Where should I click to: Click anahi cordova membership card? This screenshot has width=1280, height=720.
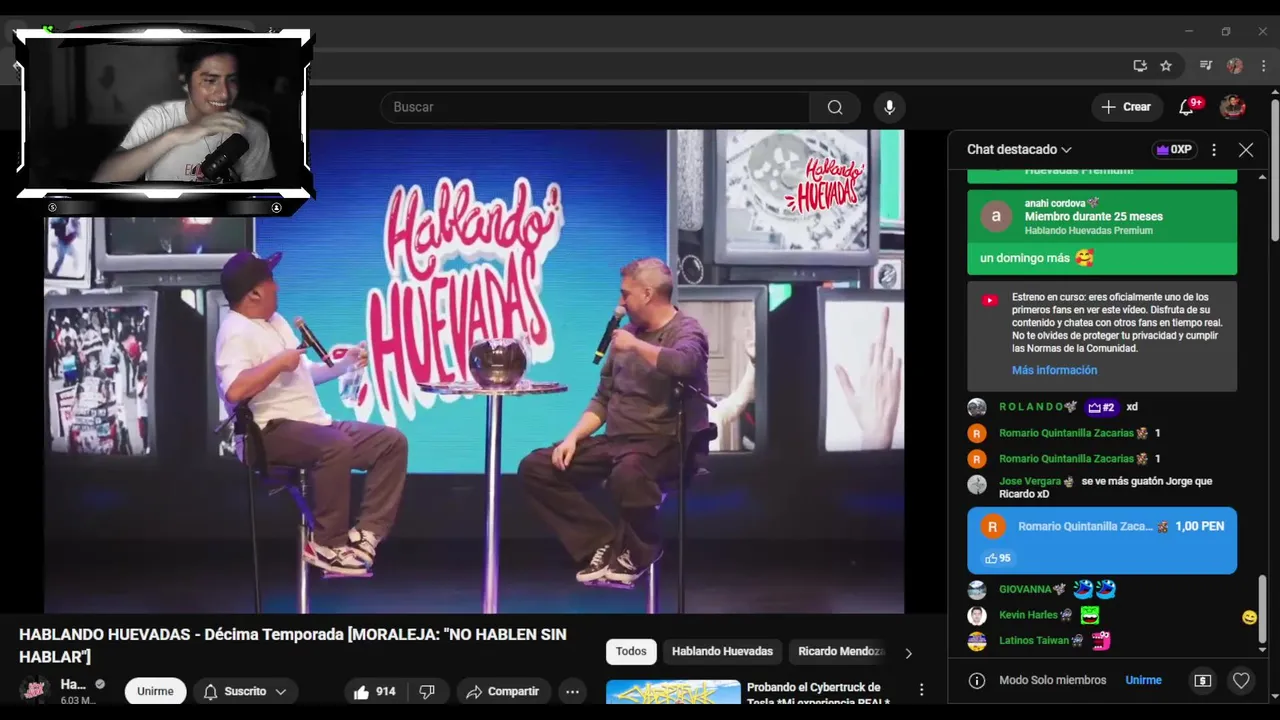pos(1102,232)
